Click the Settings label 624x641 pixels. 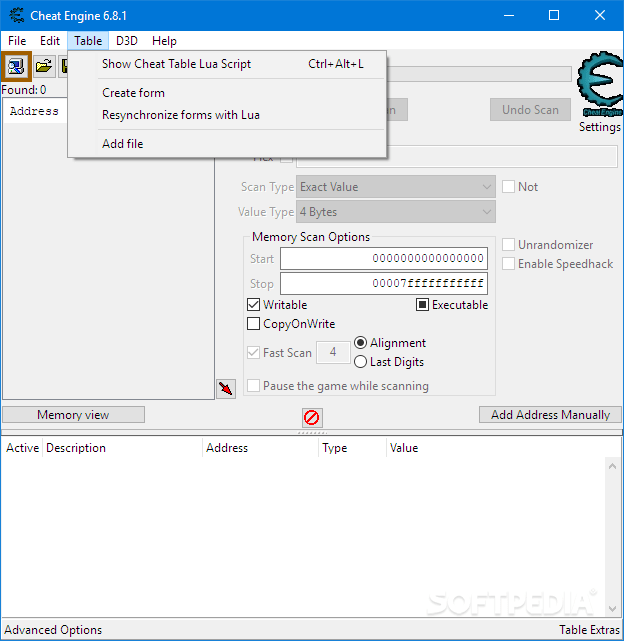coord(600,127)
